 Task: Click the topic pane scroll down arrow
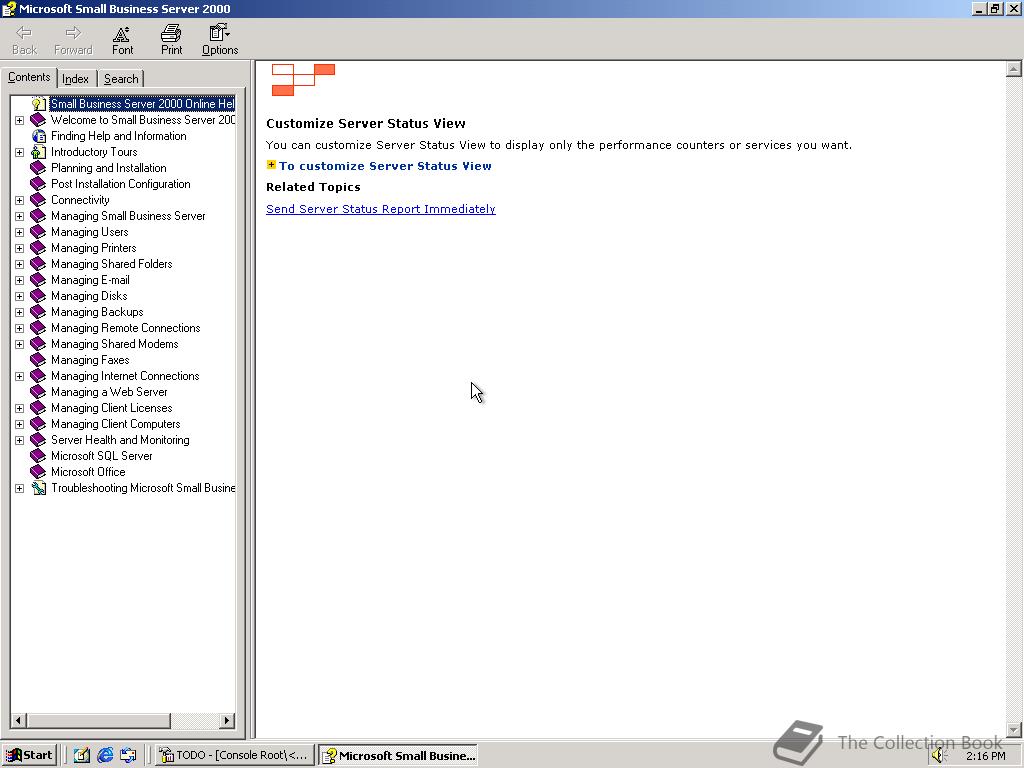coord(1014,729)
